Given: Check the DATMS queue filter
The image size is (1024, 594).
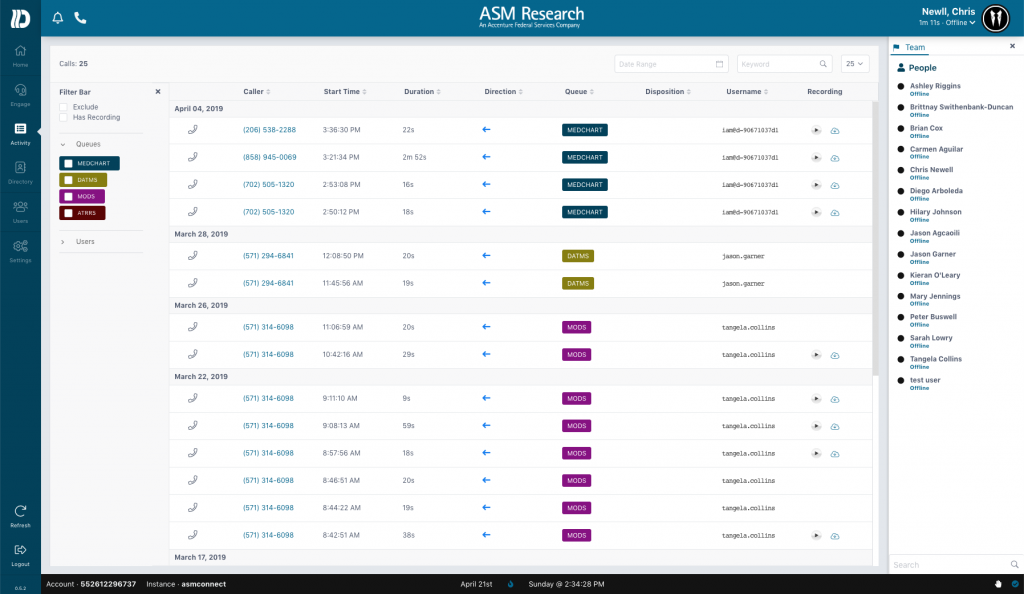Looking at the screenshot, I should (68, 180).
